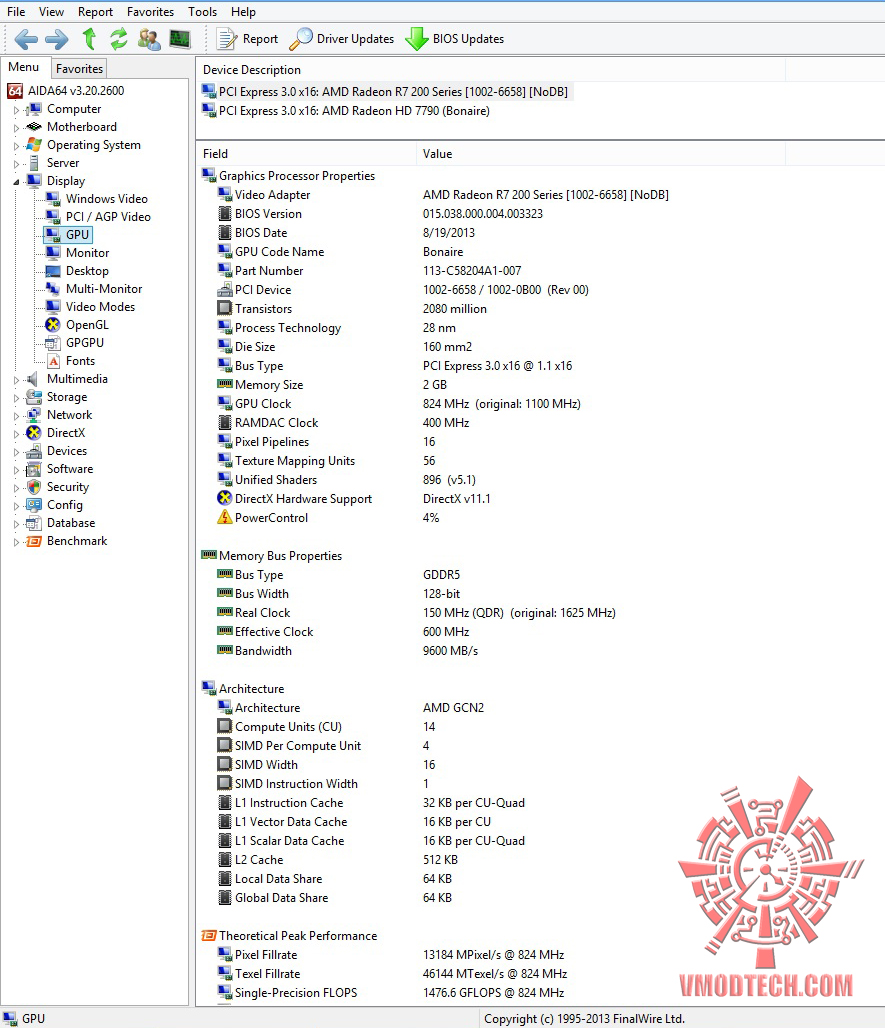Open the View menu
The height and width of the screenshot is (1028, 885).
click(x=51, y=12)
